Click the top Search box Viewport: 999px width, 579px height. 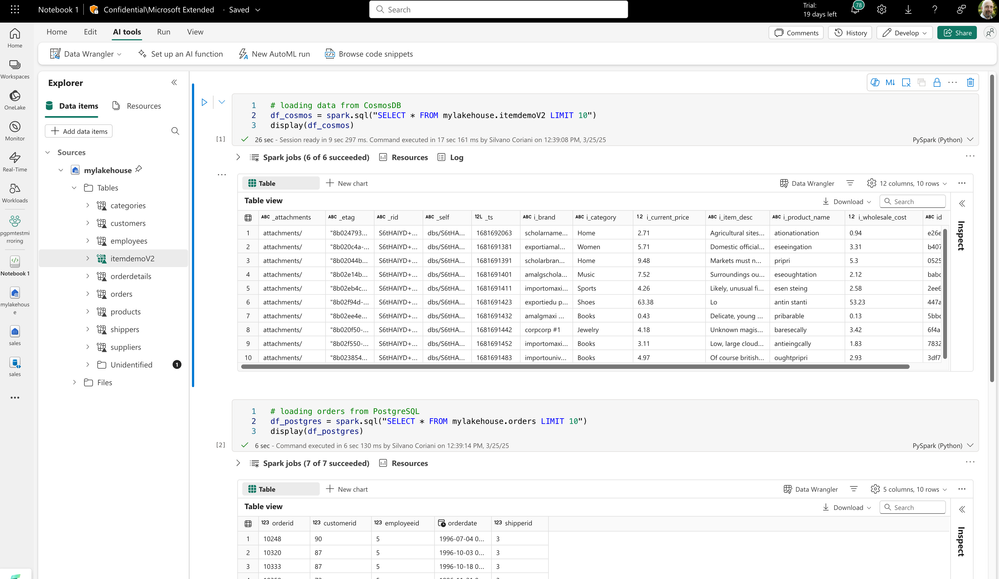[498, 10]
